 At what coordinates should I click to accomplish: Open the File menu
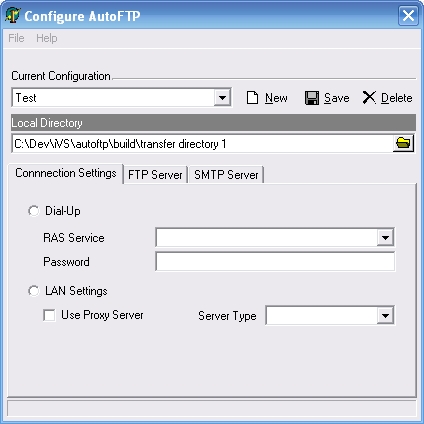click(x=16, y=38)
